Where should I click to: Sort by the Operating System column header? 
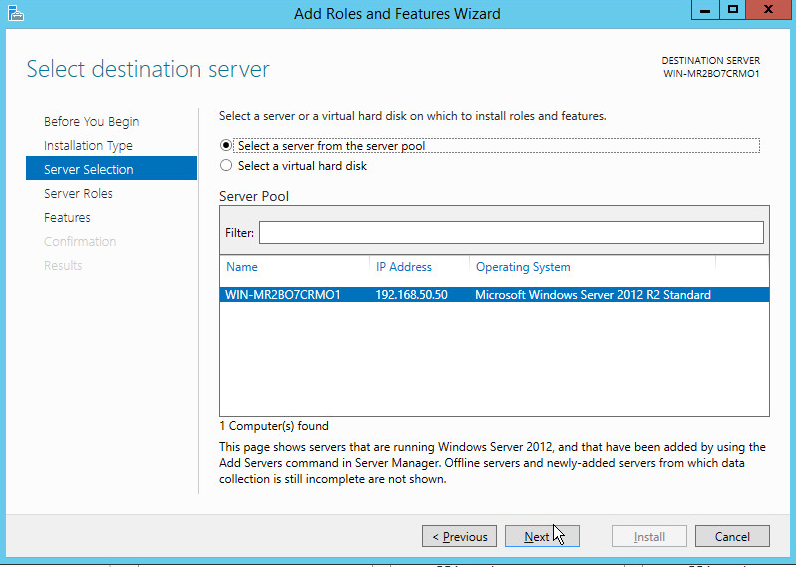[x=523, y=267]
